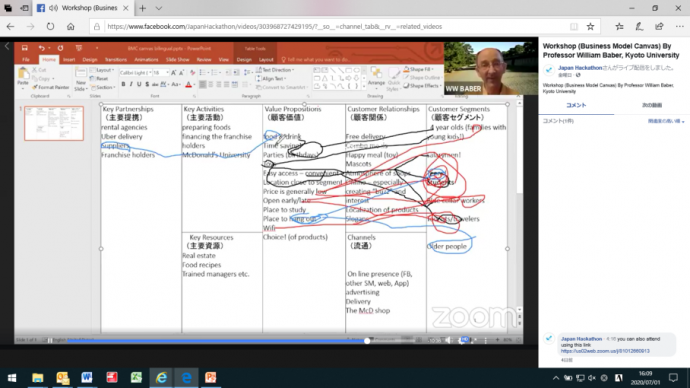Go back to the previous page
This screenshot has height=388, width=690.
click(x=10, y=27)
